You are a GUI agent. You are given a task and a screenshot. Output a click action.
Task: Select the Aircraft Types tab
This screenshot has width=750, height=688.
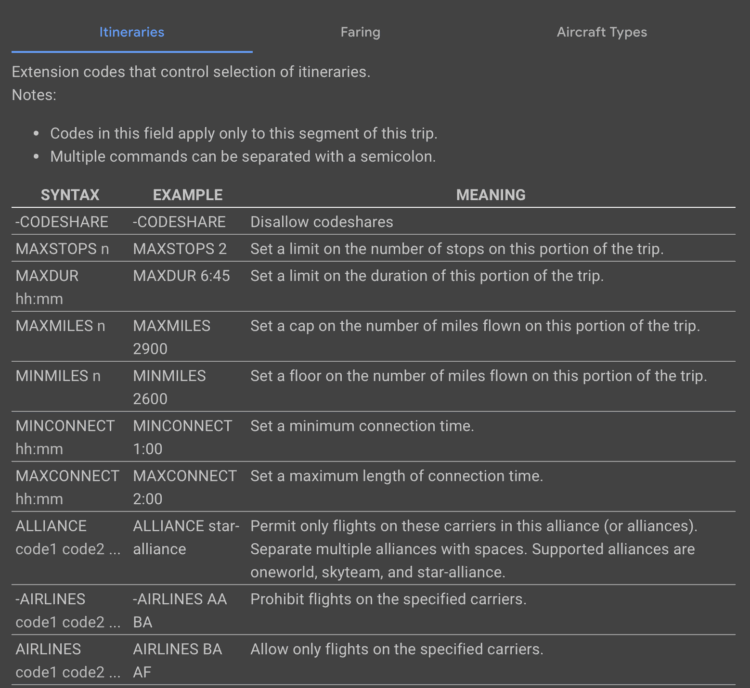[x=601, y=32]
